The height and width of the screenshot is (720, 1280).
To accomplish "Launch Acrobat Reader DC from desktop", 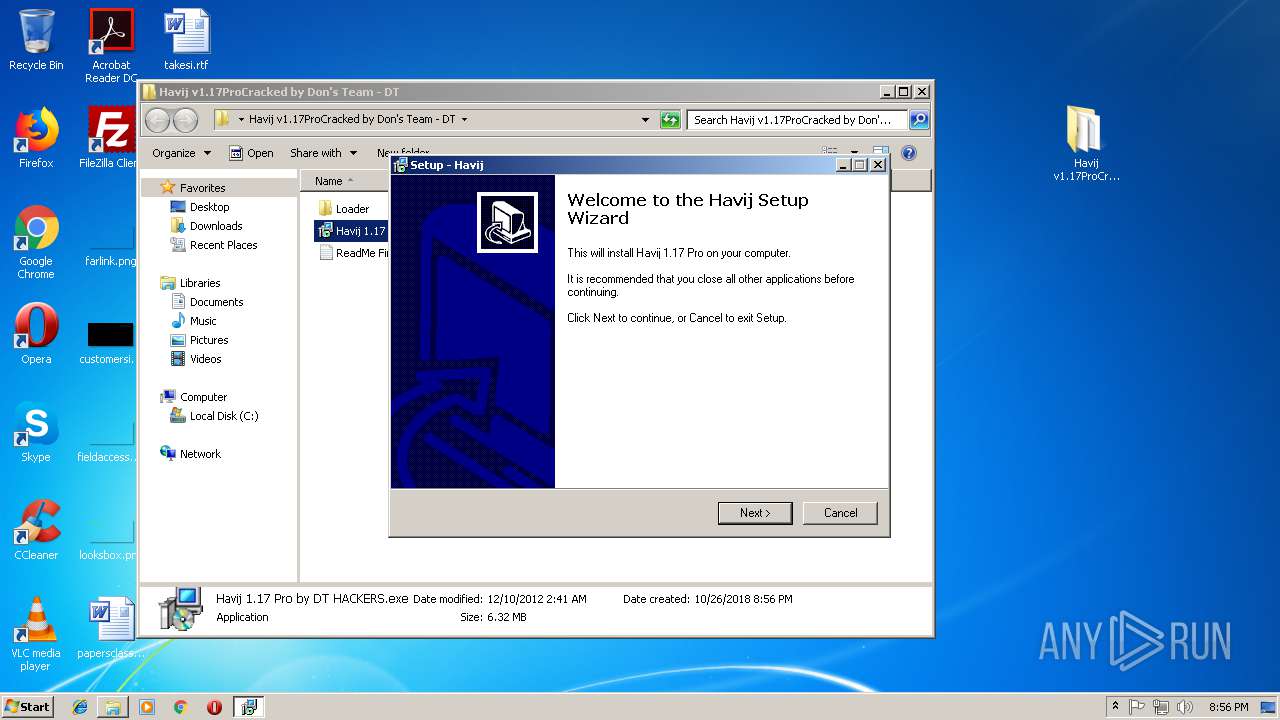I will coord(111,45).
